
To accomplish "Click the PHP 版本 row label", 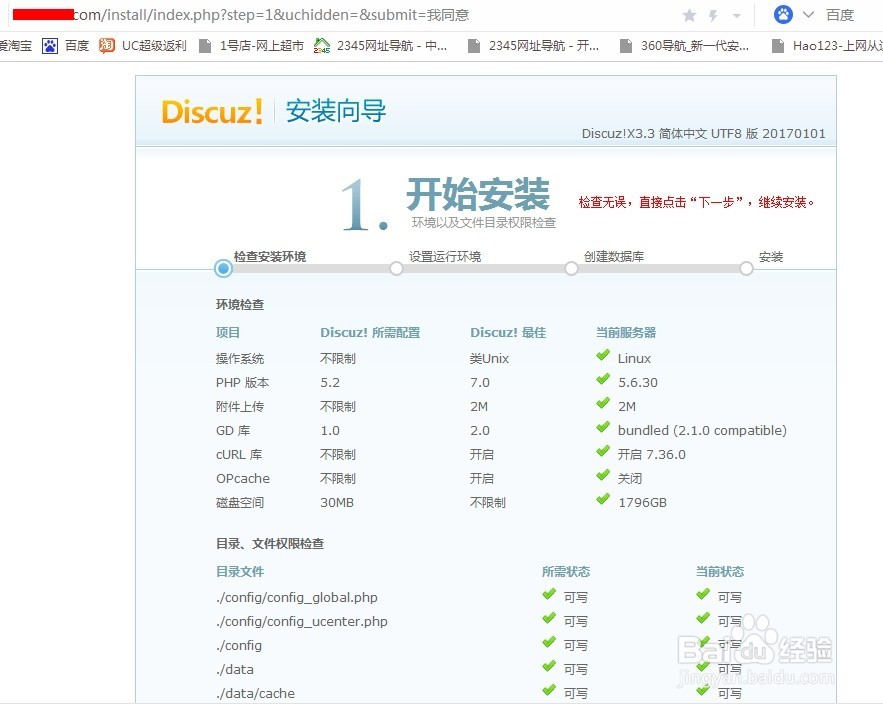I will click(243, 382).
